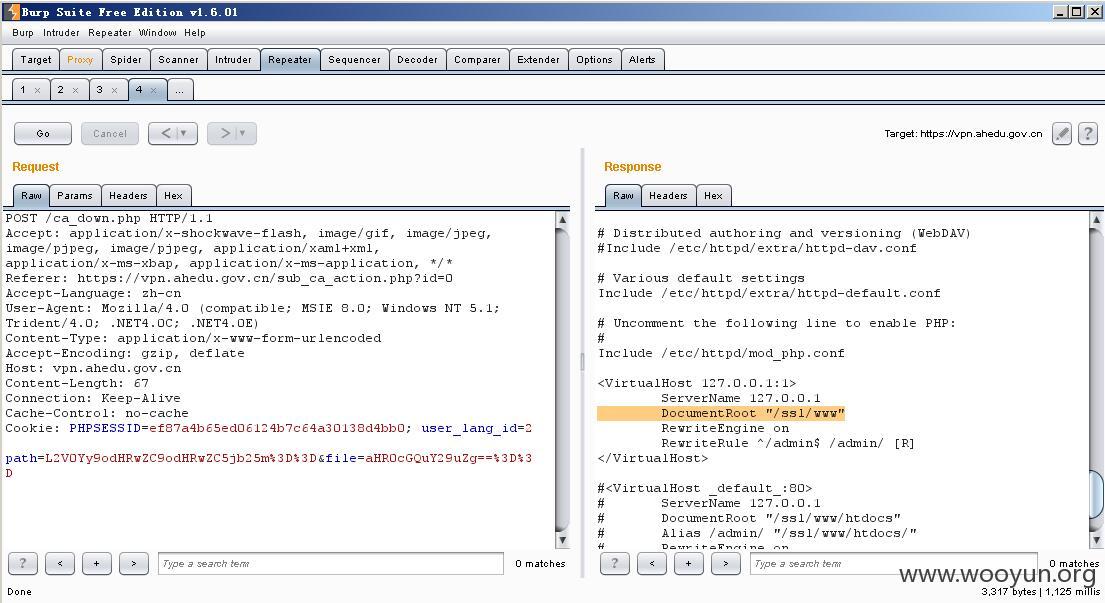This screenshot has width=1105, height=603.
Task: Click the Target: https://vpn.ahedu.gov.cn label
Action: pos(963,133)
